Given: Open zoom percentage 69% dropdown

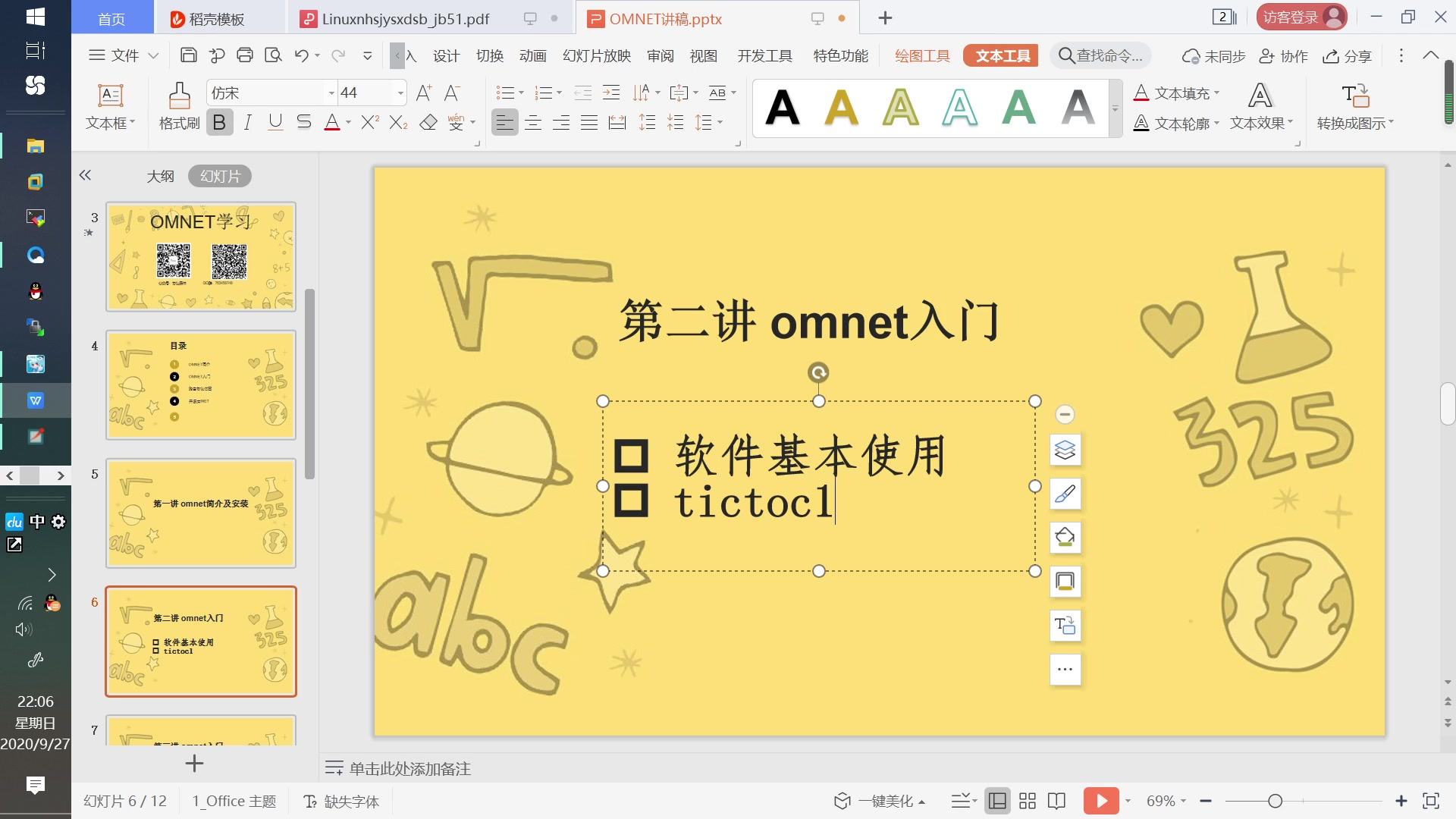Looking at the screenshot, I should coord(1183,801).
